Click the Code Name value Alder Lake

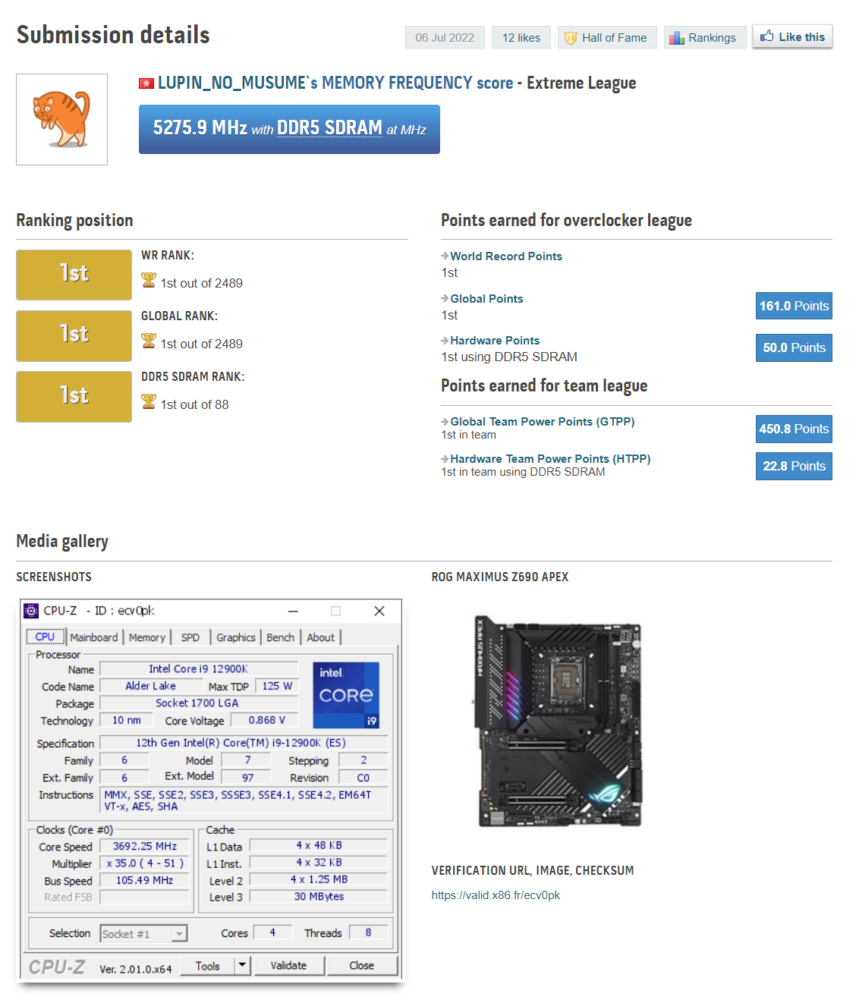point(151,686)
